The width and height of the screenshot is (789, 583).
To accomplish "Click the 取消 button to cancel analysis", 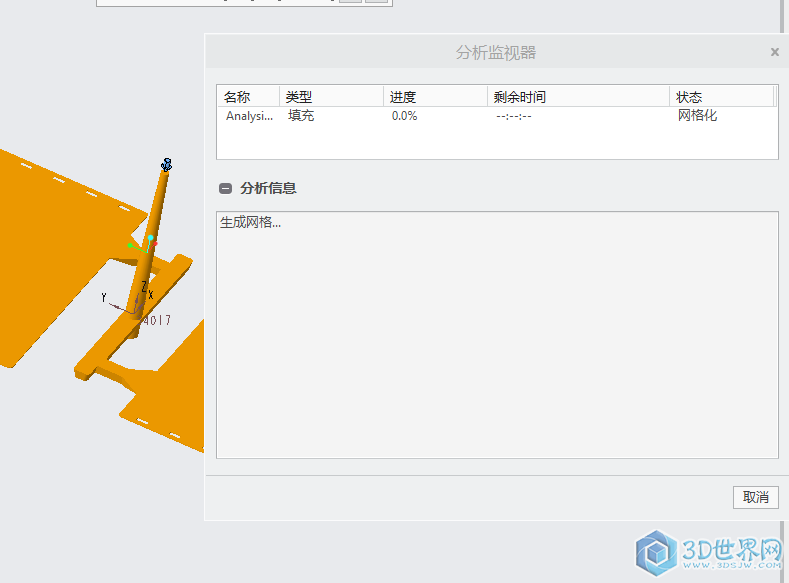I will (x=755, y=497).
